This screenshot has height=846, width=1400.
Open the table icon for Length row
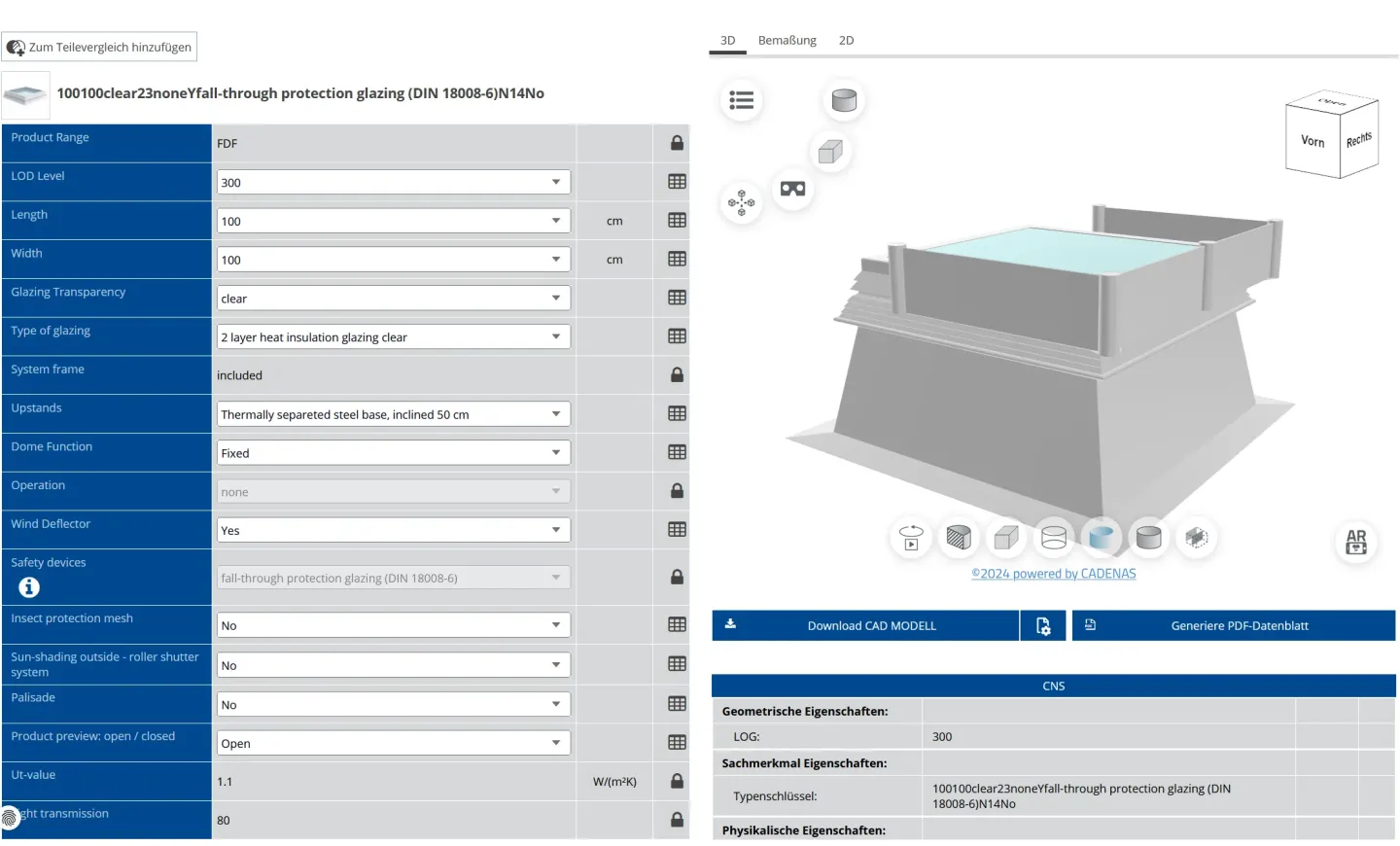(x=677, y=221)
